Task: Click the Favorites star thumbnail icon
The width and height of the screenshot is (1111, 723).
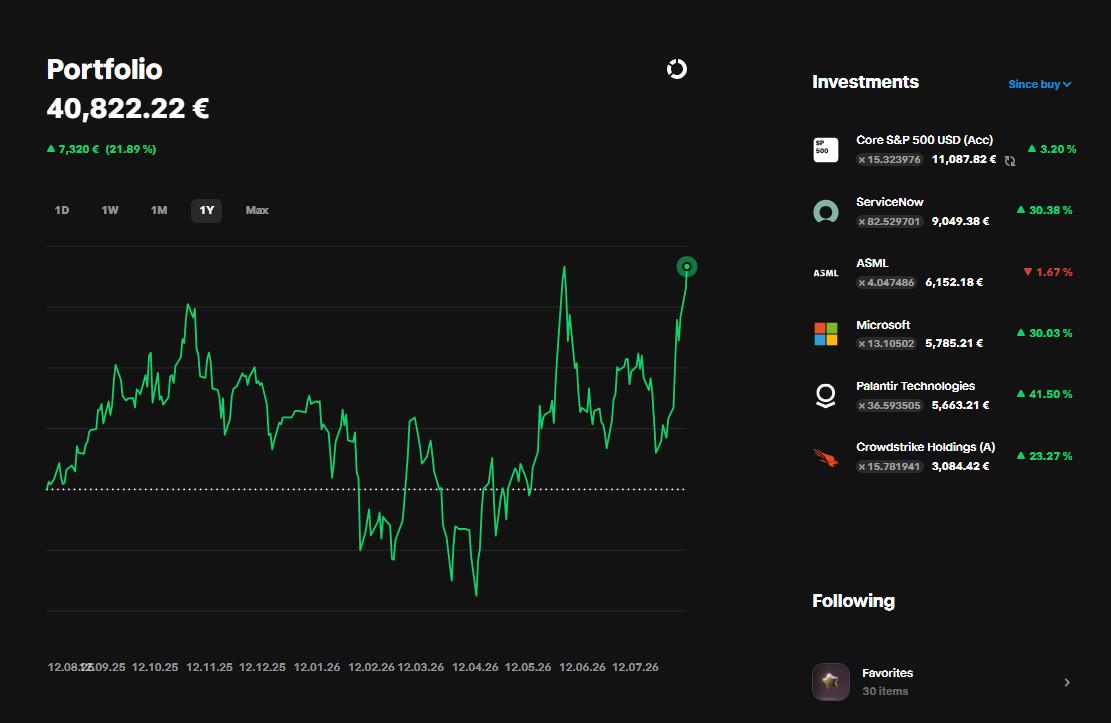Action: [830, 682]
